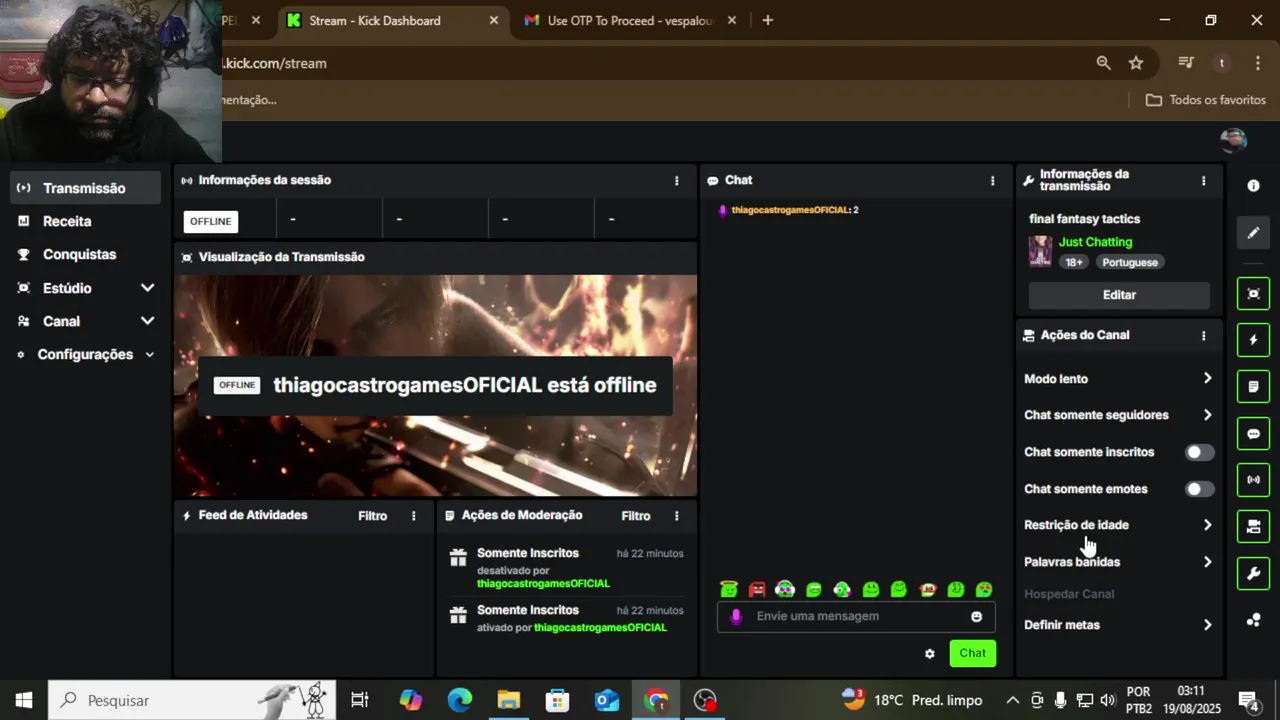The height and width of the screenshot is (720, 1280).
Task: Open Outlook from taskbar
Action: [607, 700]
